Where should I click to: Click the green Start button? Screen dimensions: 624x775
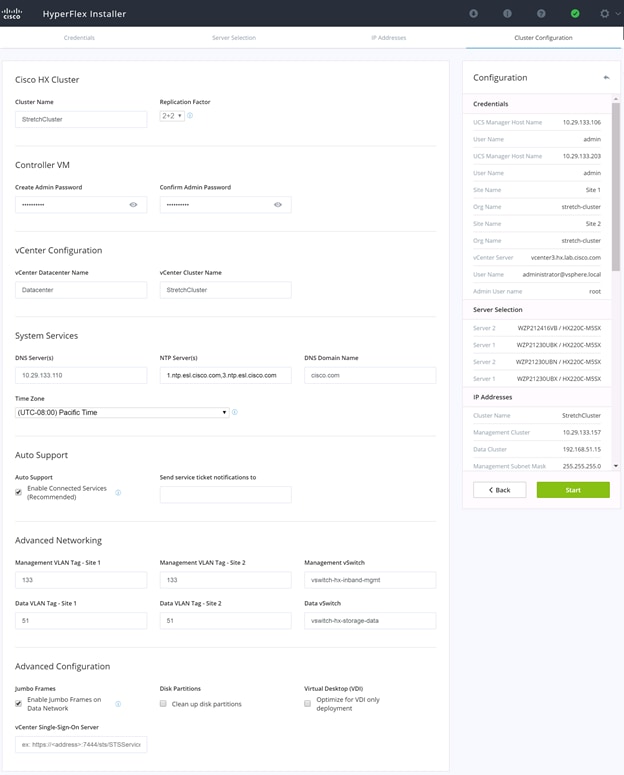click(x=573, y=490)
